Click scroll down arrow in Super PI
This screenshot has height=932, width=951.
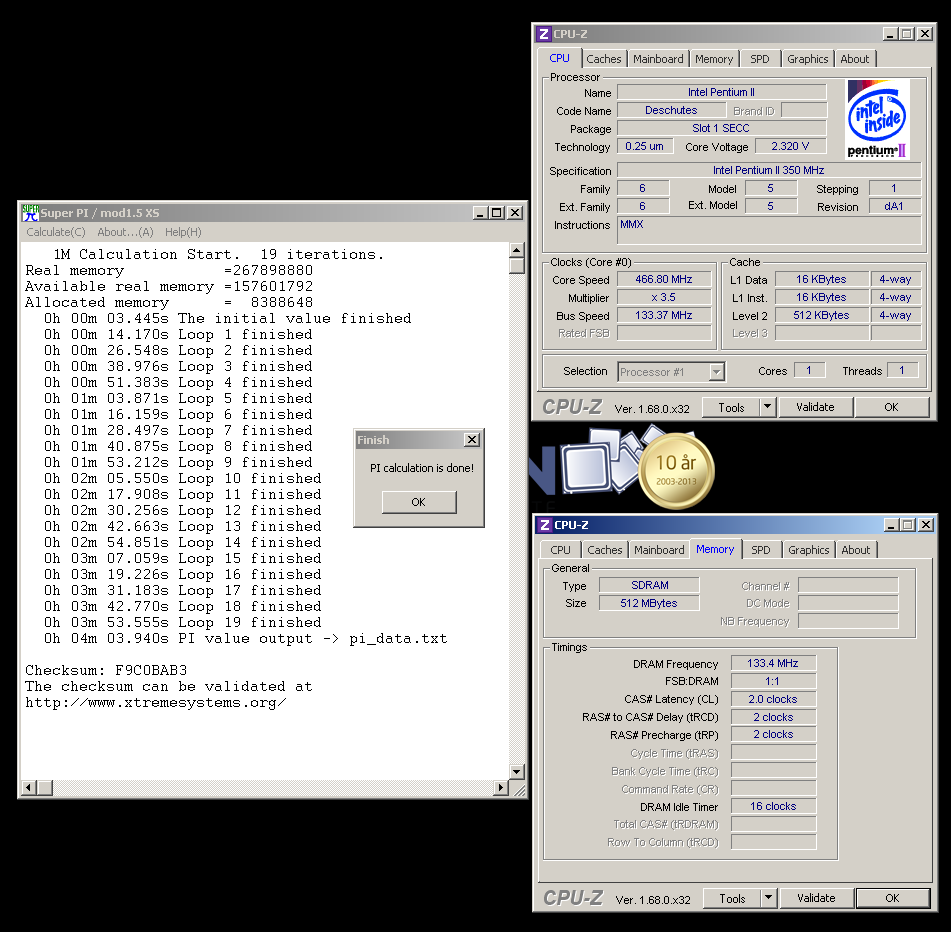517,771
